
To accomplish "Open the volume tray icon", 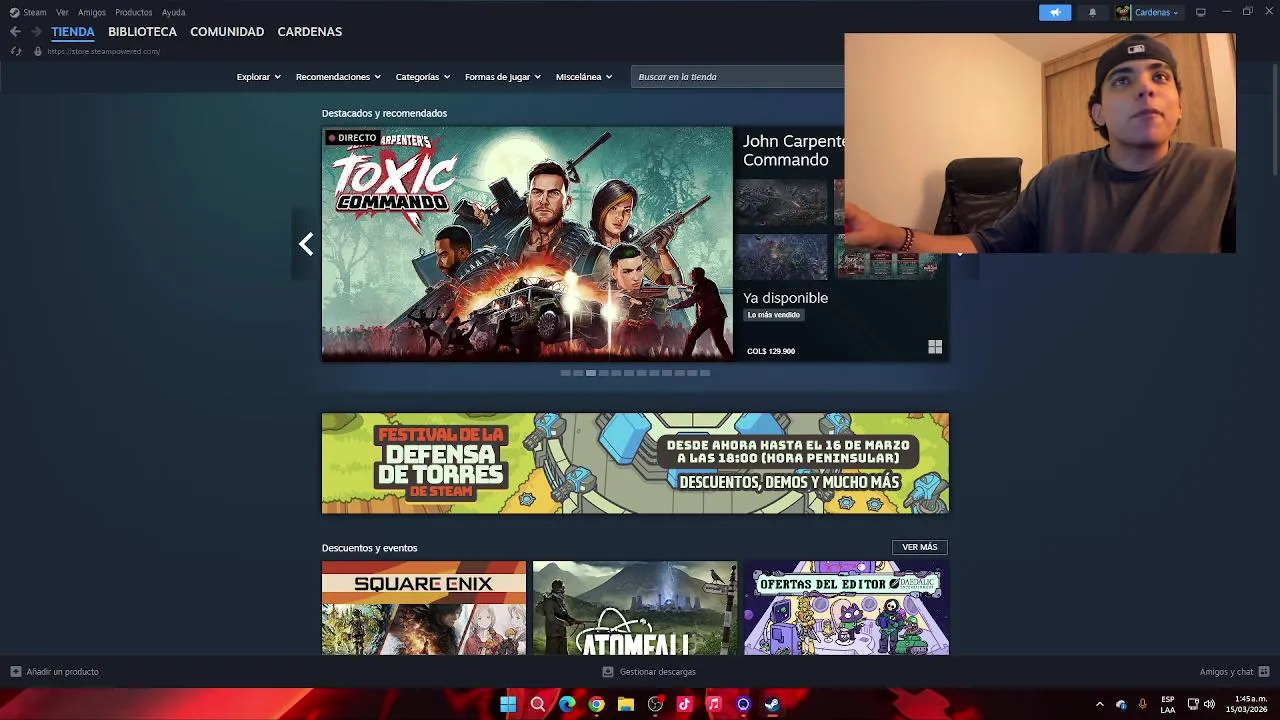I will pyautogui.click(x=1209, y=704).
